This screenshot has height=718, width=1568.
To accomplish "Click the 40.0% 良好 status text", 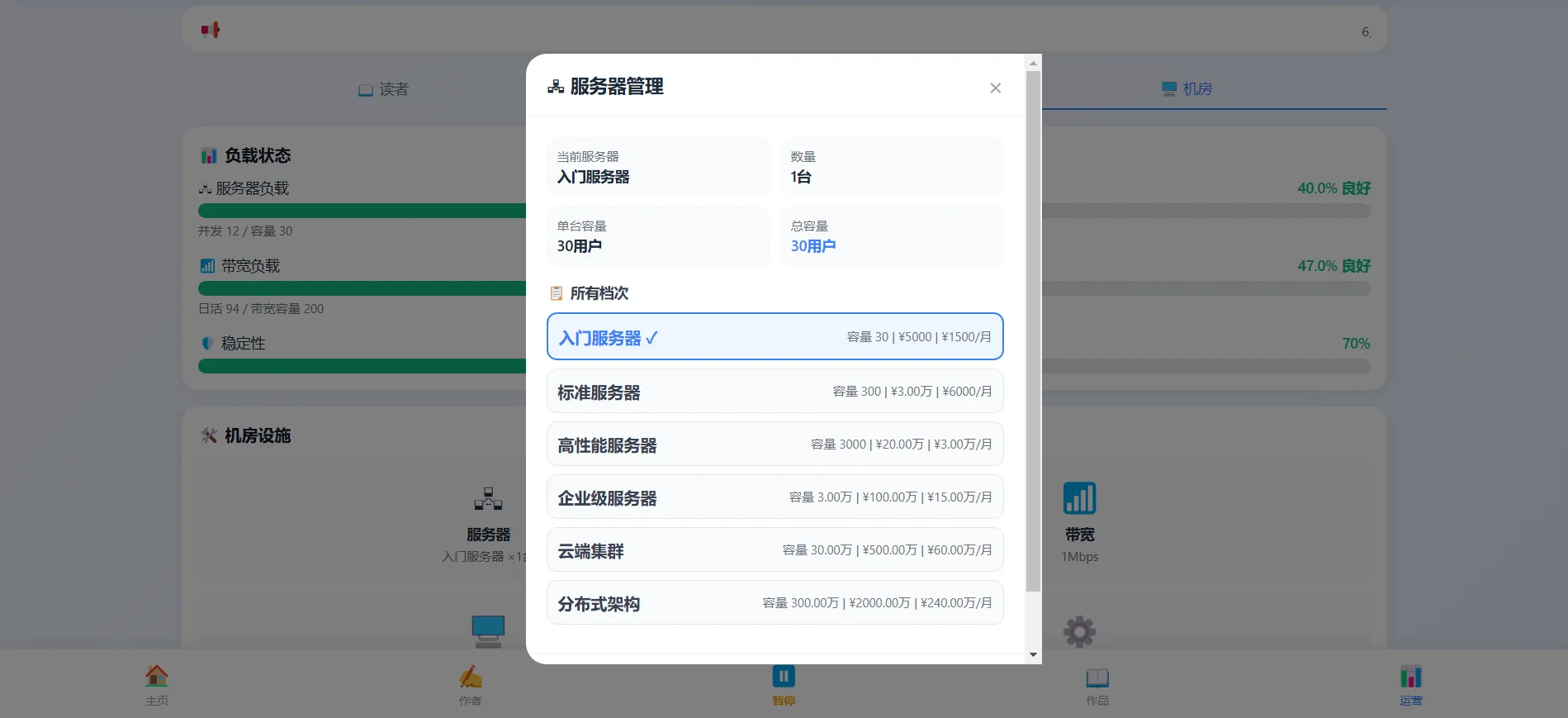I will [x=1334, y=188].
